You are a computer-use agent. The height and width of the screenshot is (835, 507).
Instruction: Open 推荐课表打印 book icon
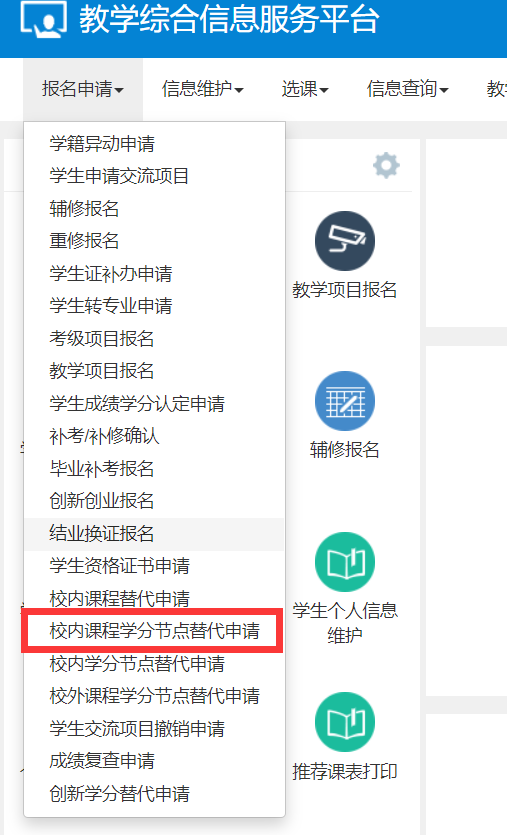345,722
